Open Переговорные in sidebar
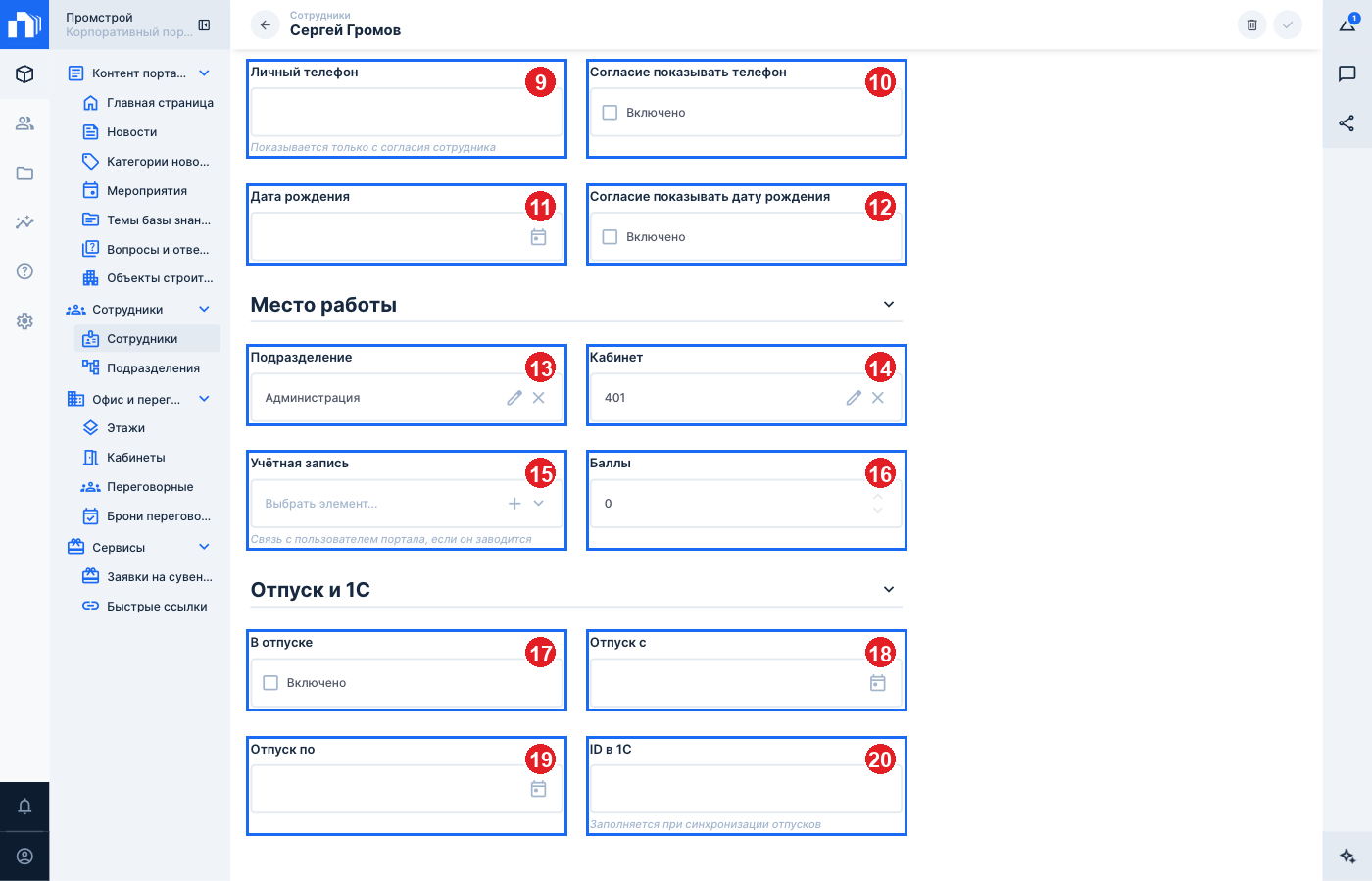Image resolution: width=1372 pixels, height=881 pixels. pyautogui.click(x=149, y=487)
